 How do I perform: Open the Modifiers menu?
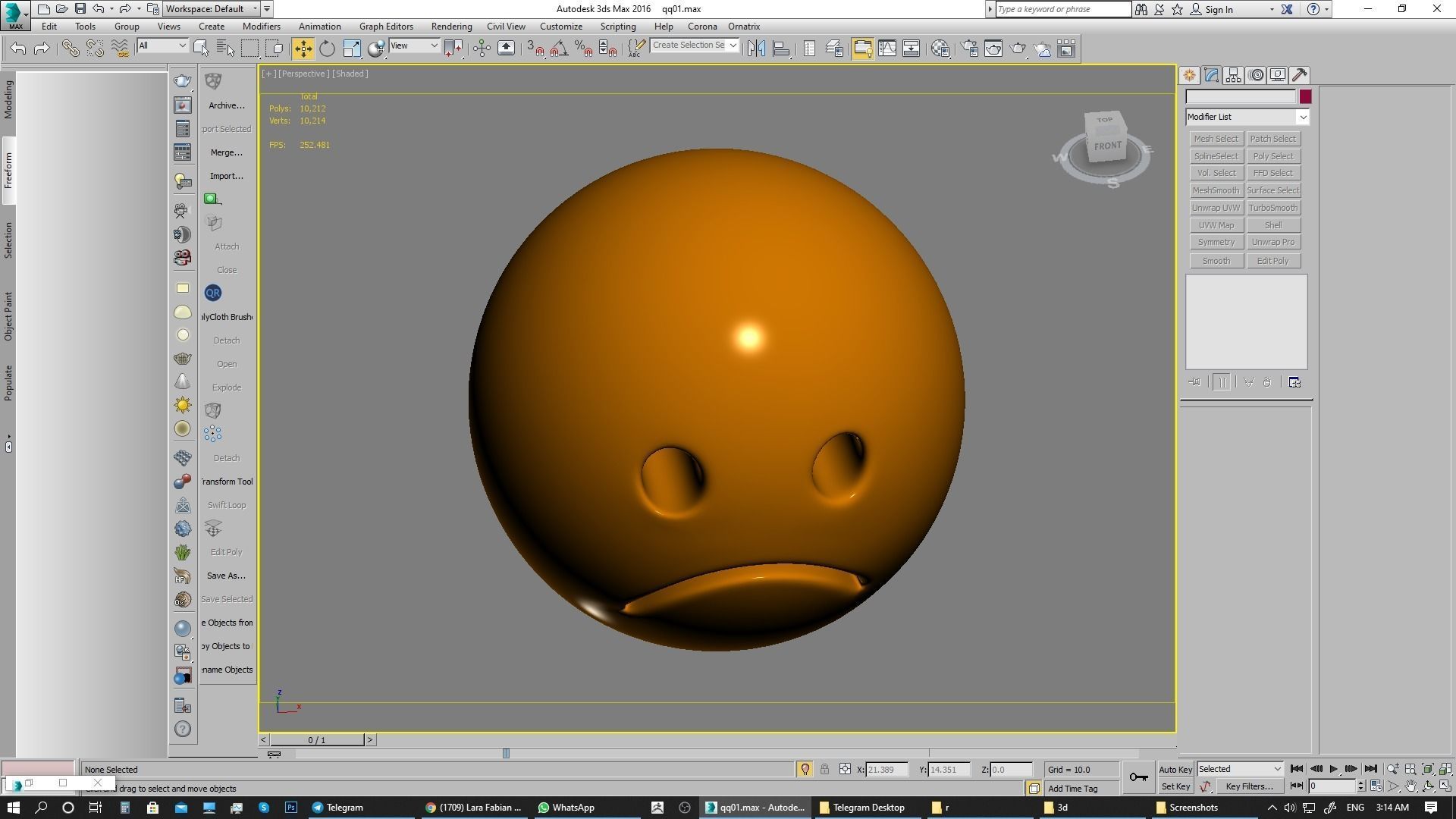pyautogui.click(x=261, y=27)
